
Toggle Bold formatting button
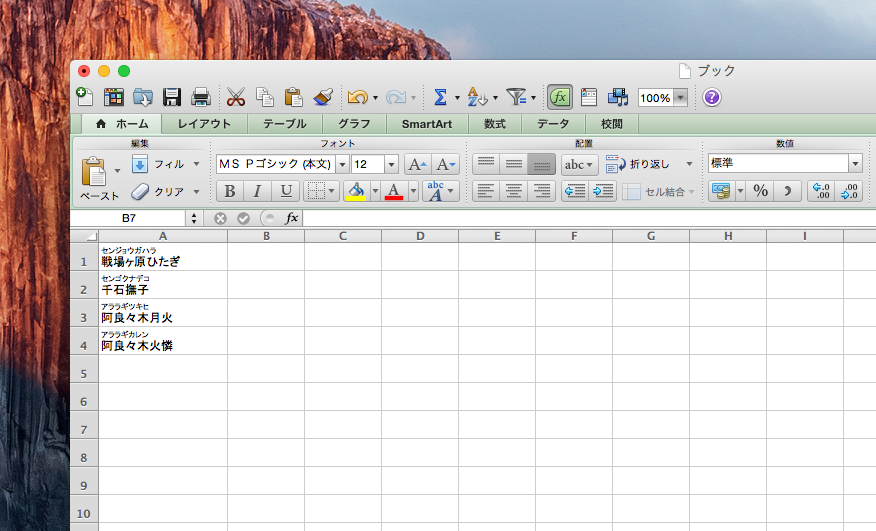(230, 191)
